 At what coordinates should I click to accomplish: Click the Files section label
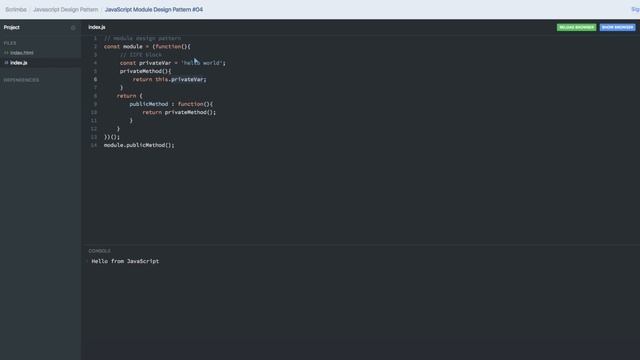click(x=10, y=43)
